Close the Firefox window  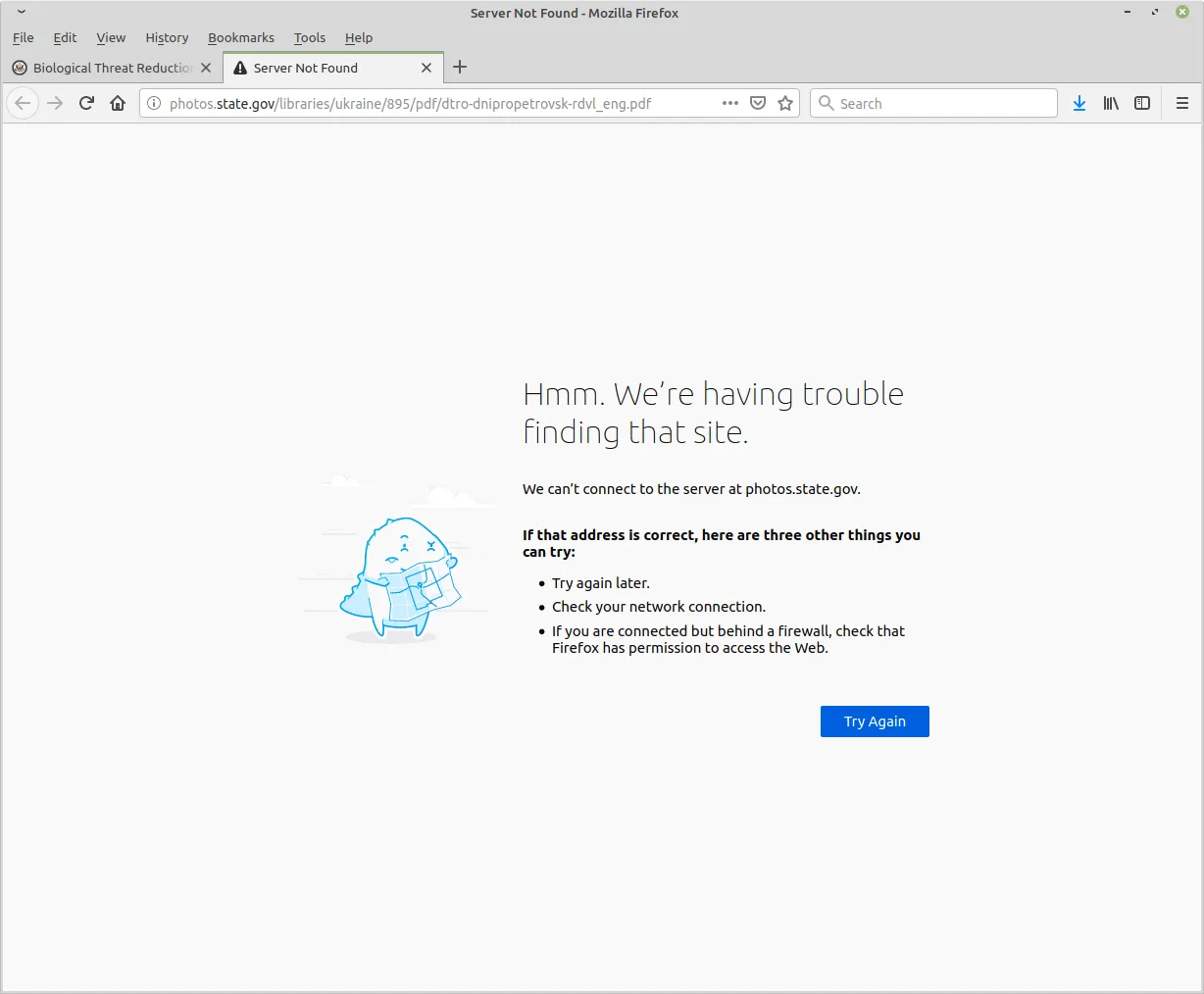(1182, 12)
